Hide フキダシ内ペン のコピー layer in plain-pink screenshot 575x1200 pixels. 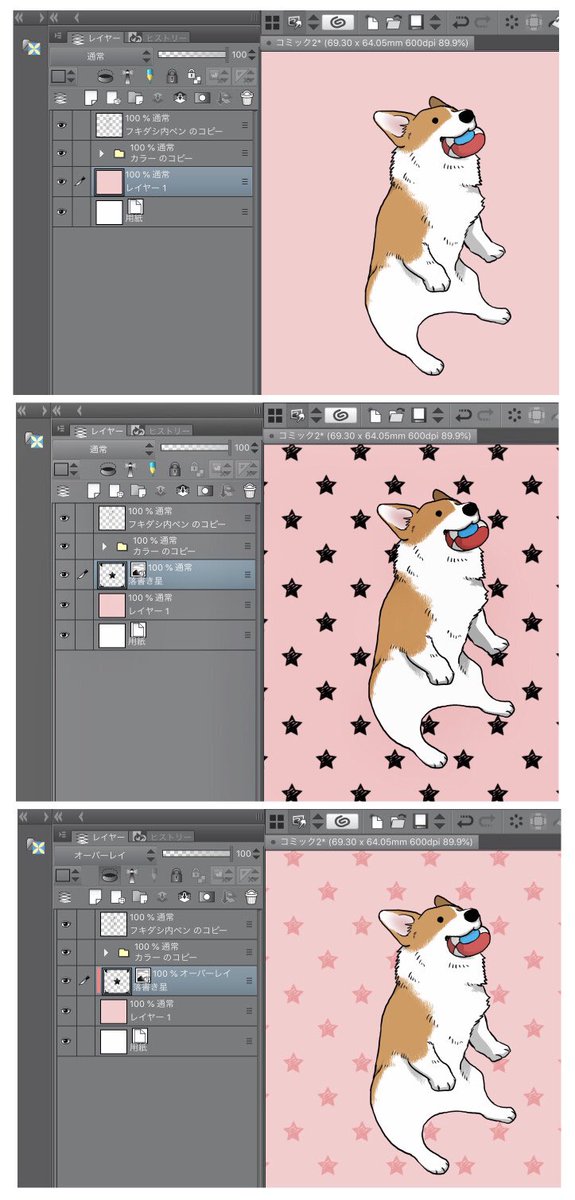(x=61, y=125)
